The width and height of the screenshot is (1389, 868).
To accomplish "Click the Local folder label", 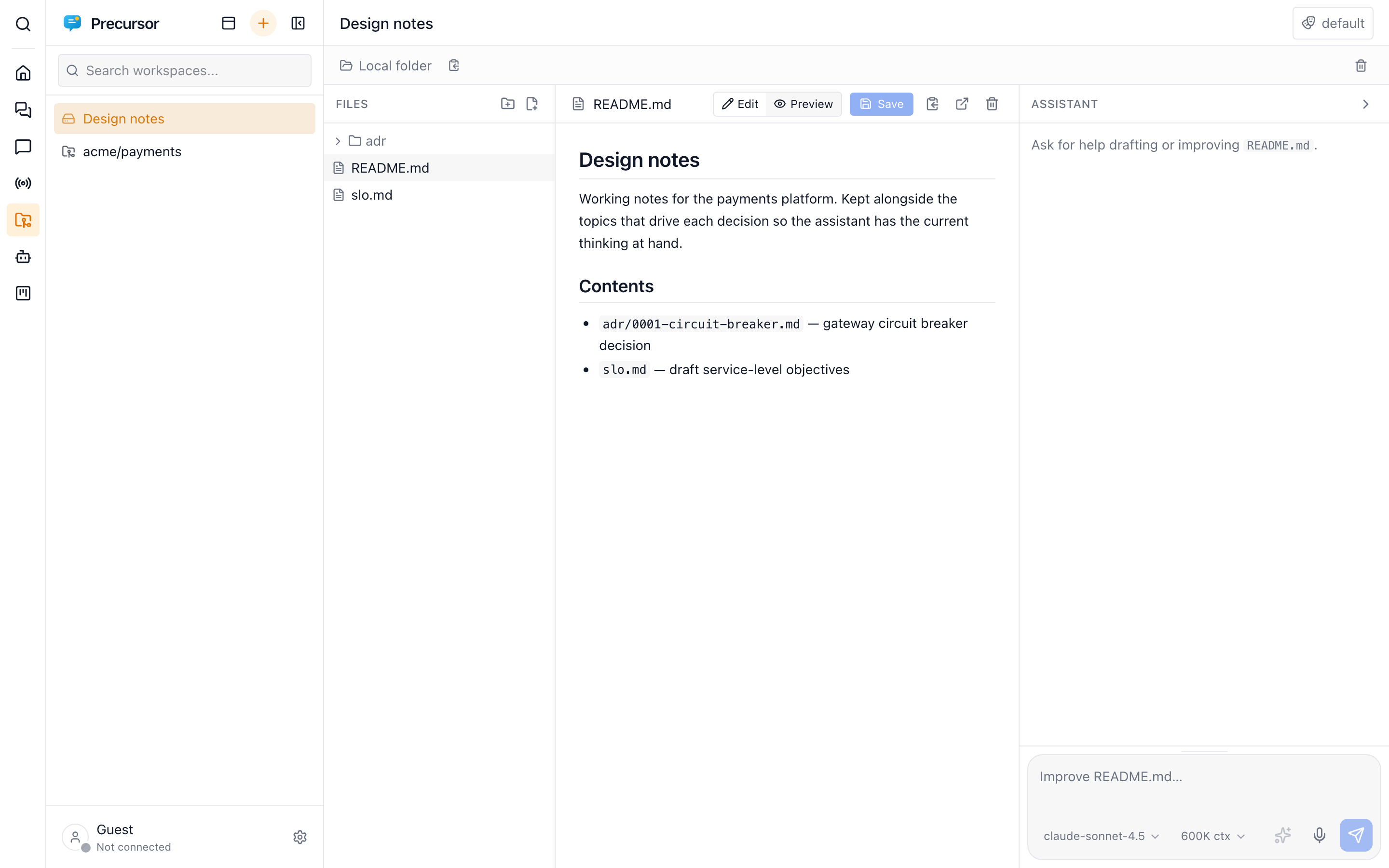I will click(x=395, y=66).
